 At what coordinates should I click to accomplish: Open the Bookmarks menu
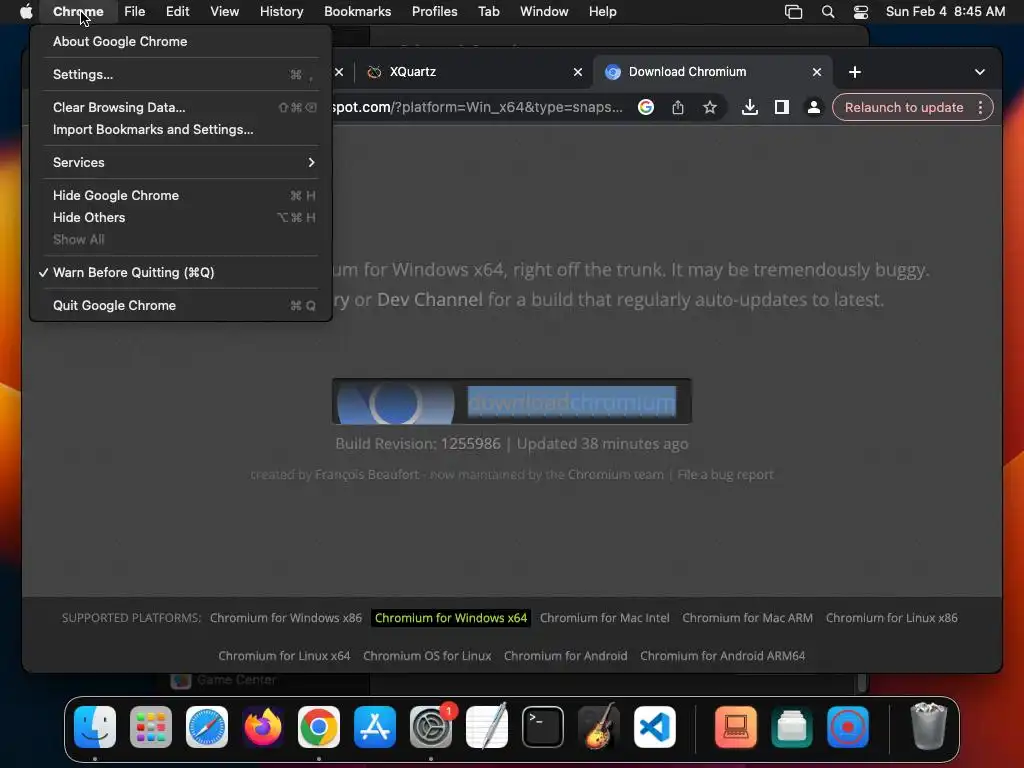357,12
